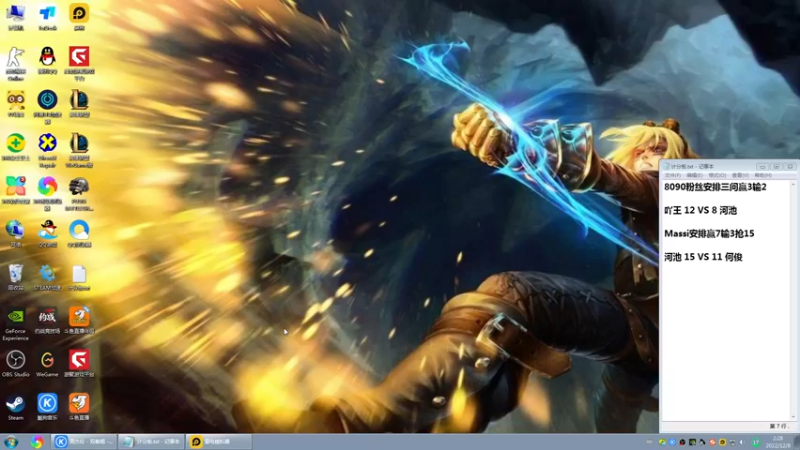Click the speaker volume tray icon

click(x=742, y=442)
